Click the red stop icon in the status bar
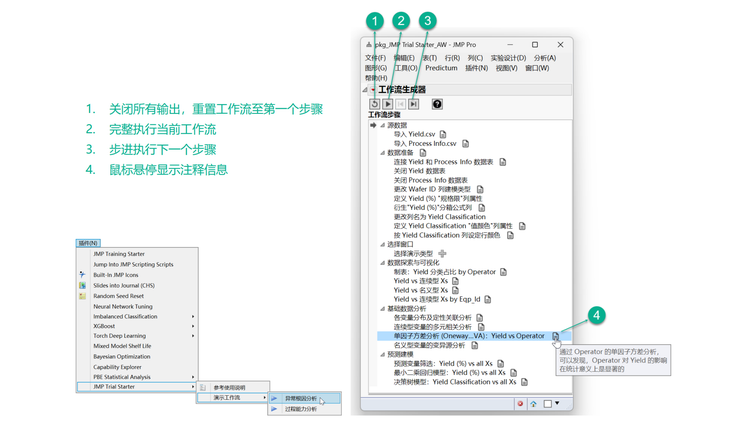The height and width of the screenshot is (422, 750). tap(520, 404)
